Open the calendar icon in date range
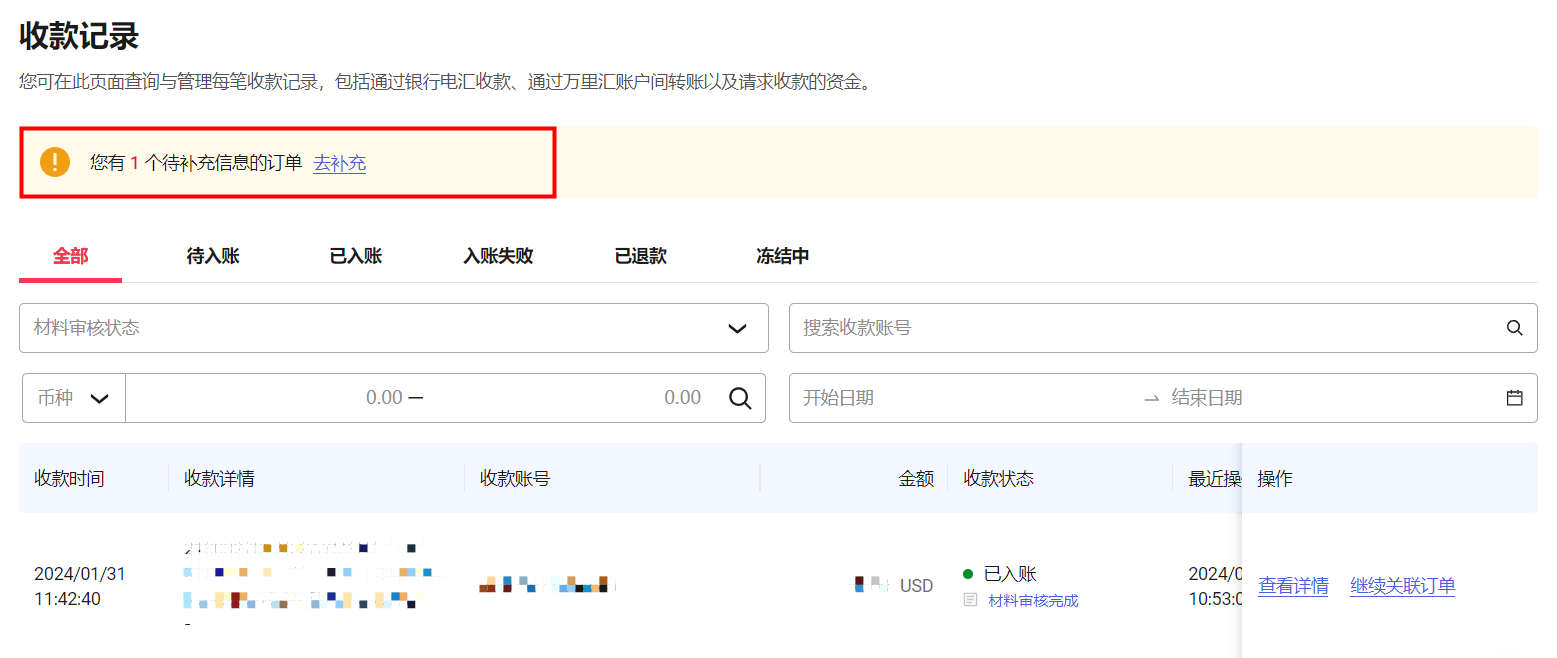The height and width of the screenshot is (658, 1557). [x=1514, y=398]
